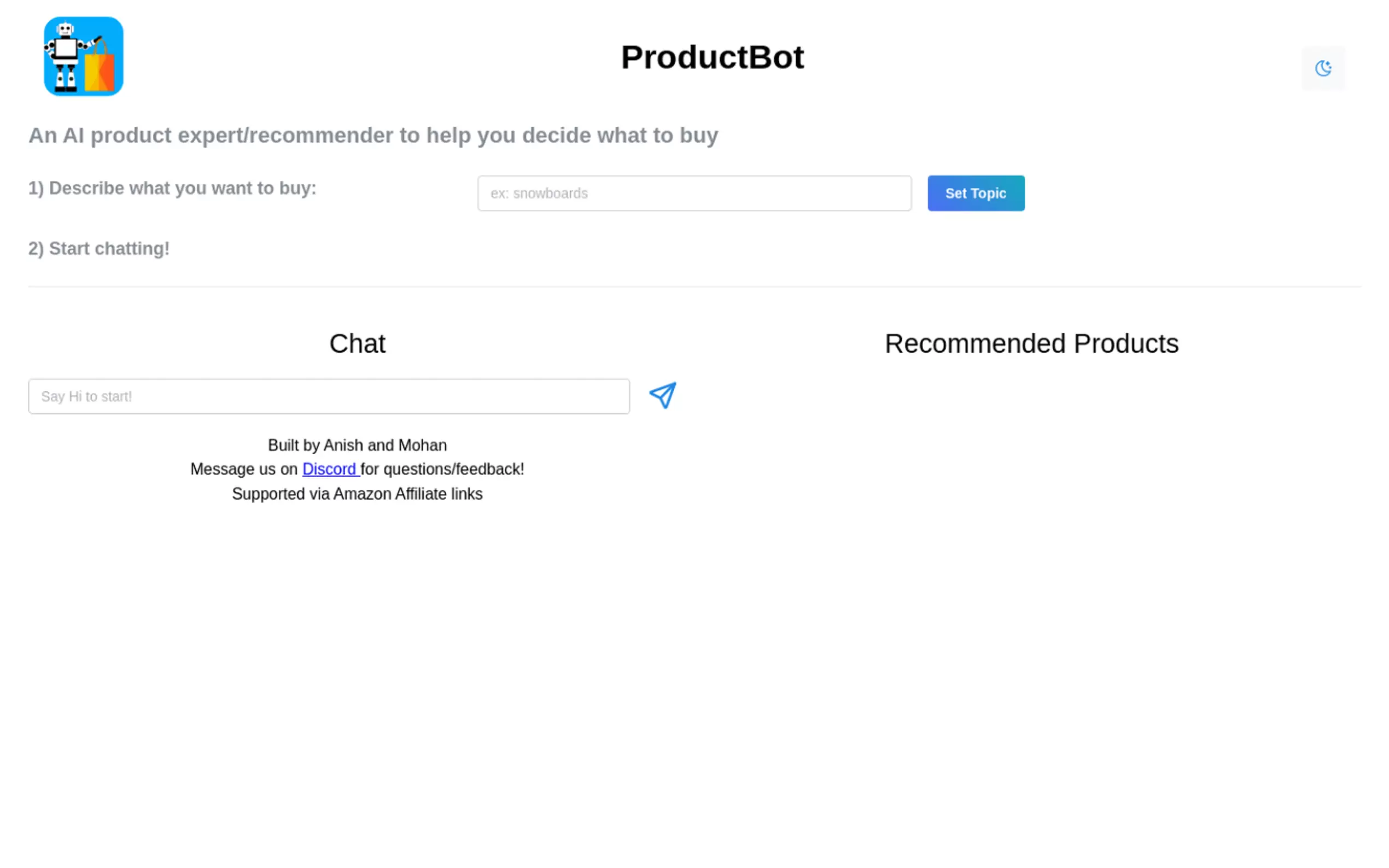Click the Chat section heading
1389x868 pixels.
pos(357,344)
